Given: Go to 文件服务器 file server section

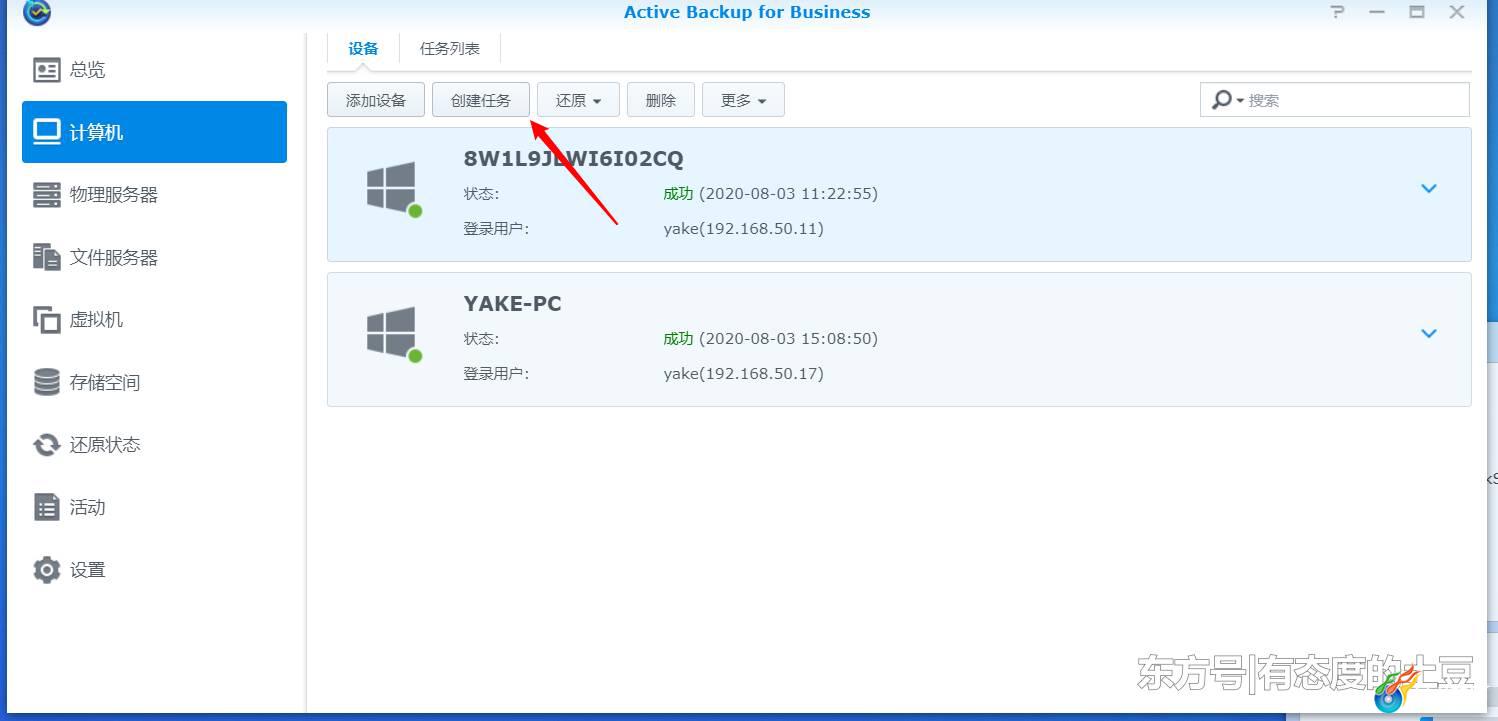Looking at the screenshot, I should [x=154, y=257].
